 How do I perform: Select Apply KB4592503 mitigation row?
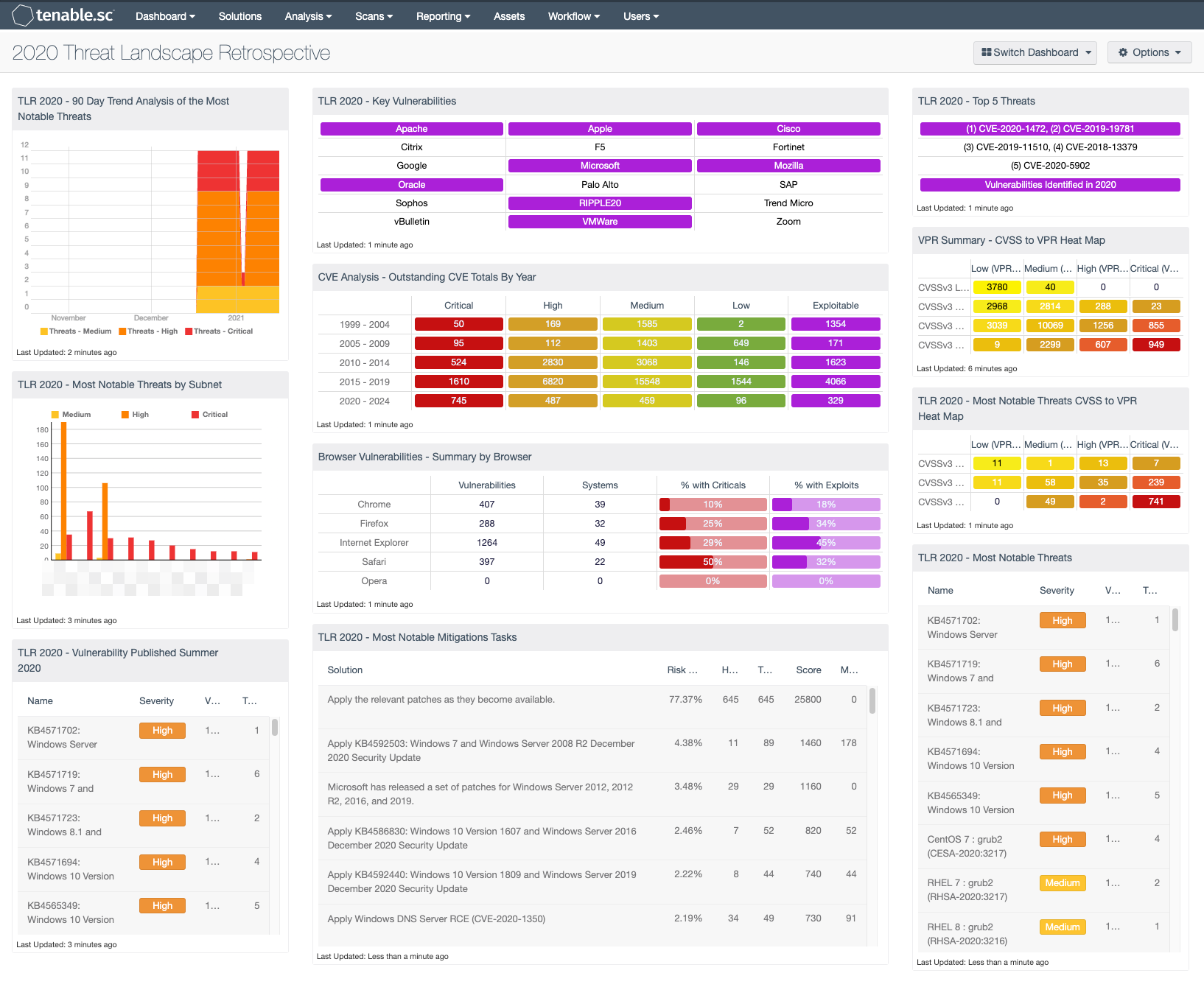[x=592, y=751]
